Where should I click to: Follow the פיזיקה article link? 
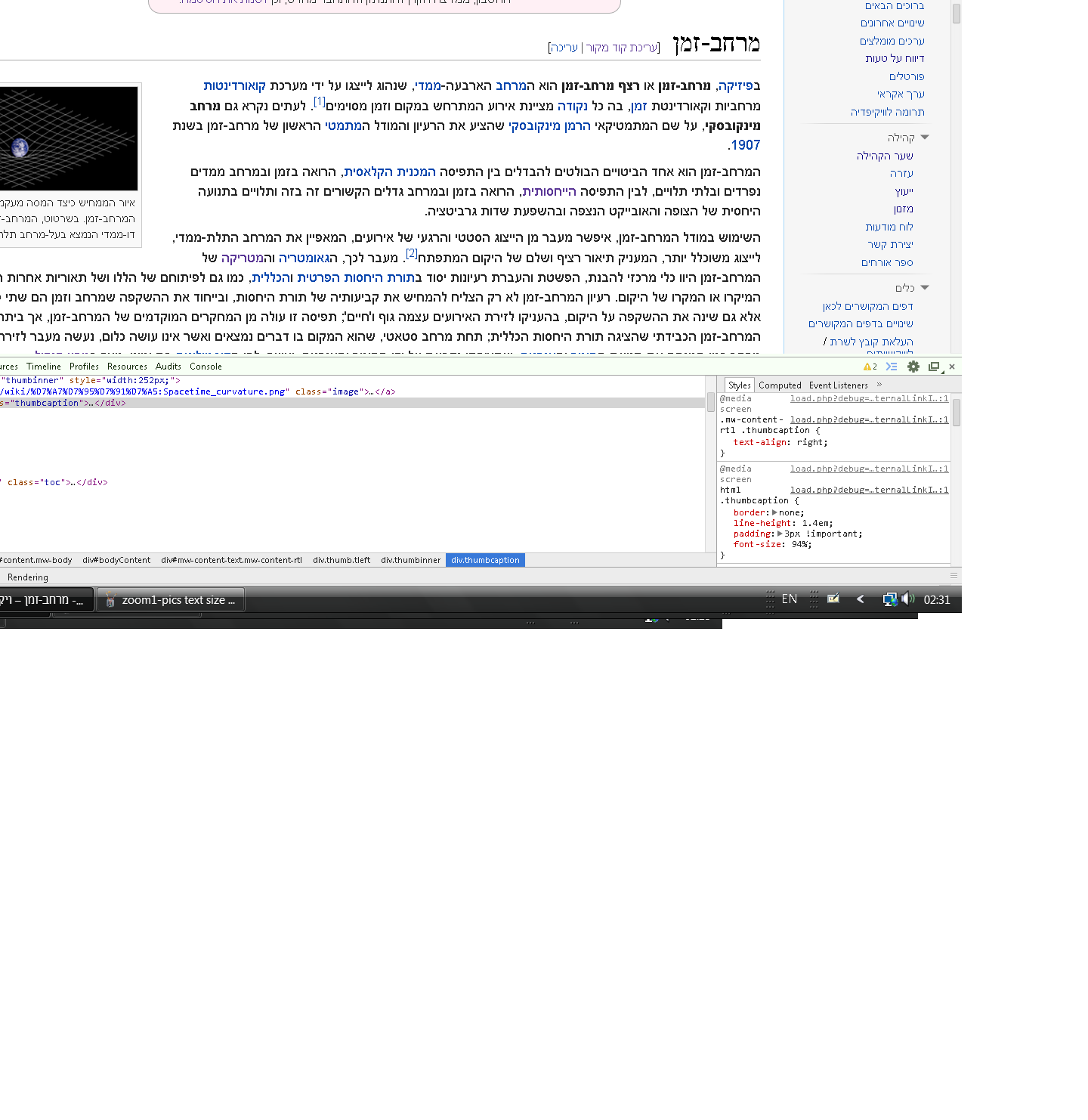[735, 86]
